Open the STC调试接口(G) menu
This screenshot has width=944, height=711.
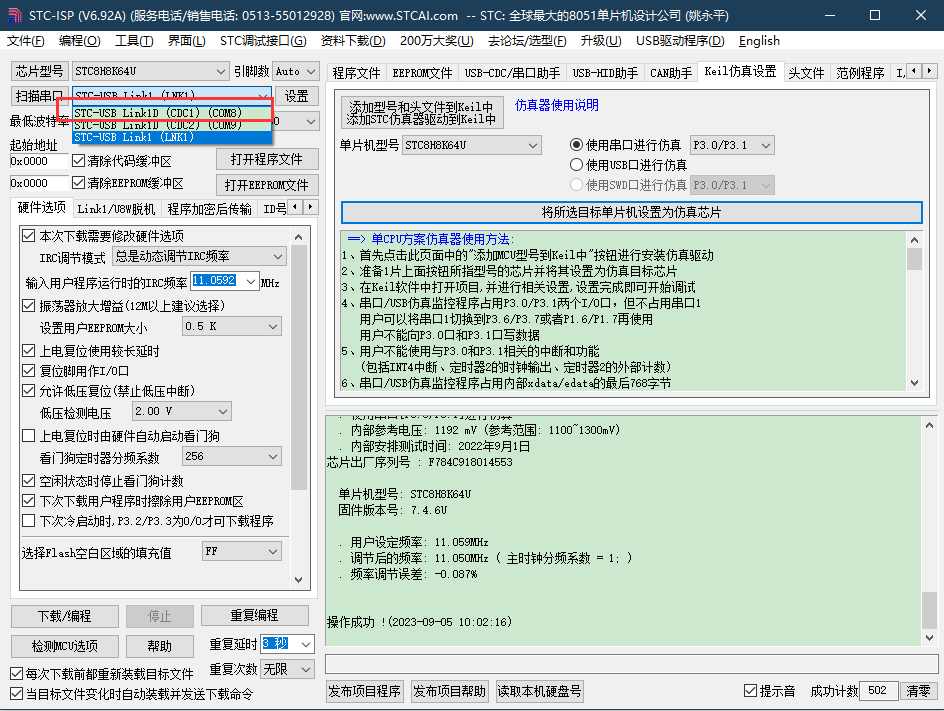coord(263,41)
